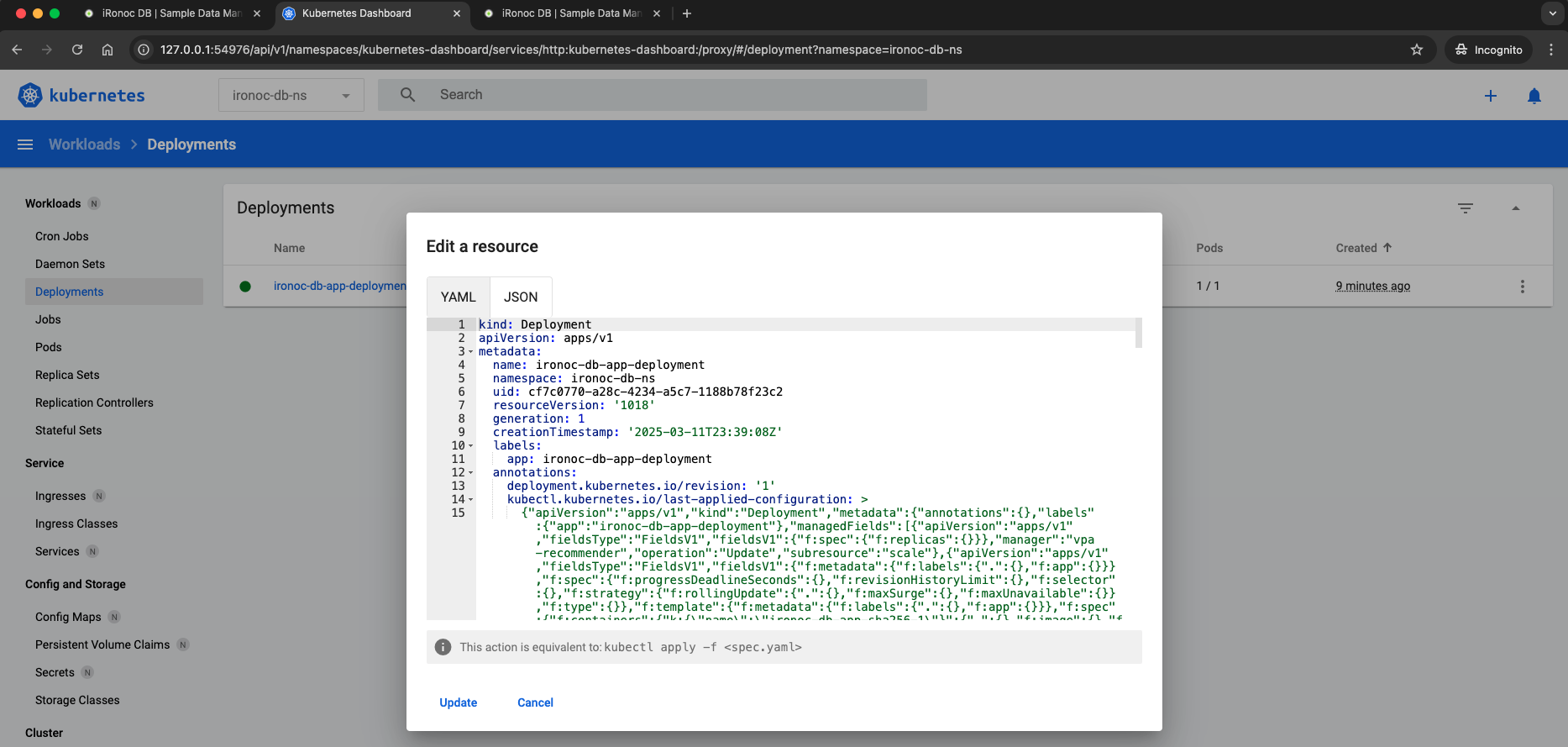Open Pods in the sidebar
This screenshot has width=1568, height=747.
click(49, 347)
